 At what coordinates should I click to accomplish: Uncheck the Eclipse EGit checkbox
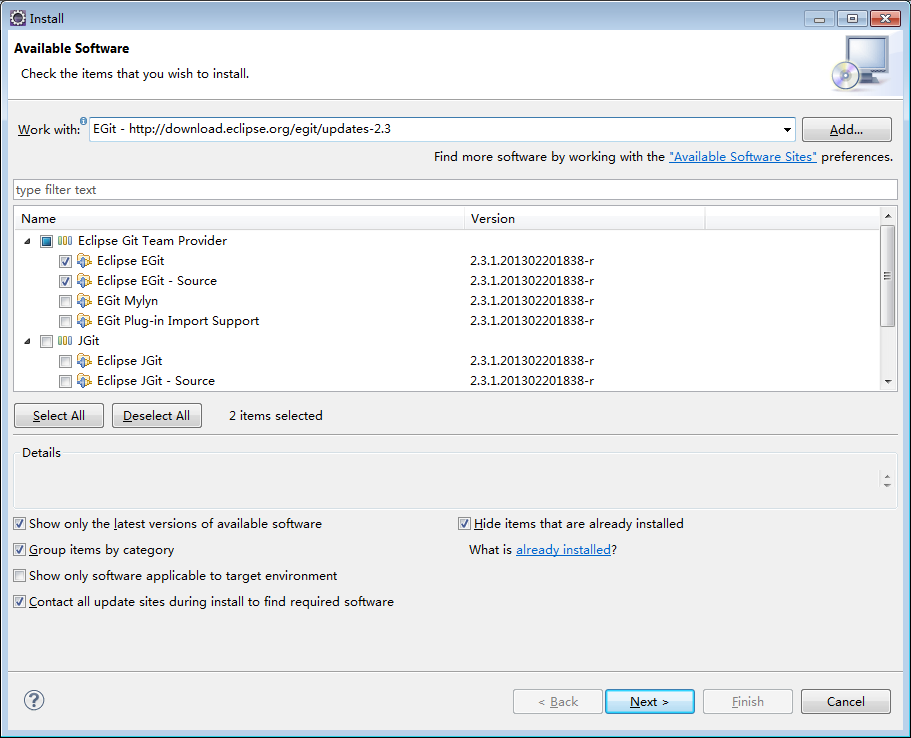pyautogui.click(x=65, y=261)
